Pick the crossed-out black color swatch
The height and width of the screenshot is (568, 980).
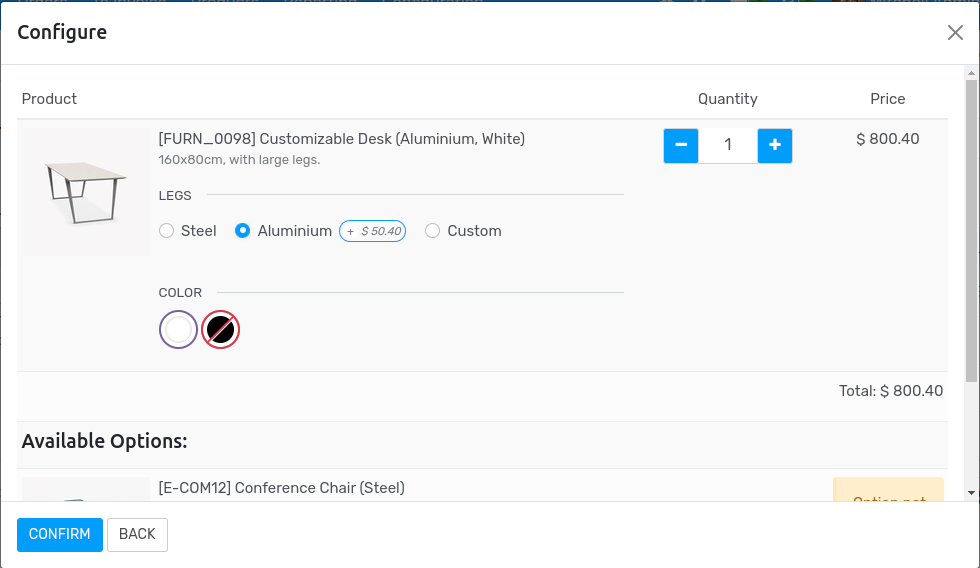pyautogui.click(x=221, y=329)
